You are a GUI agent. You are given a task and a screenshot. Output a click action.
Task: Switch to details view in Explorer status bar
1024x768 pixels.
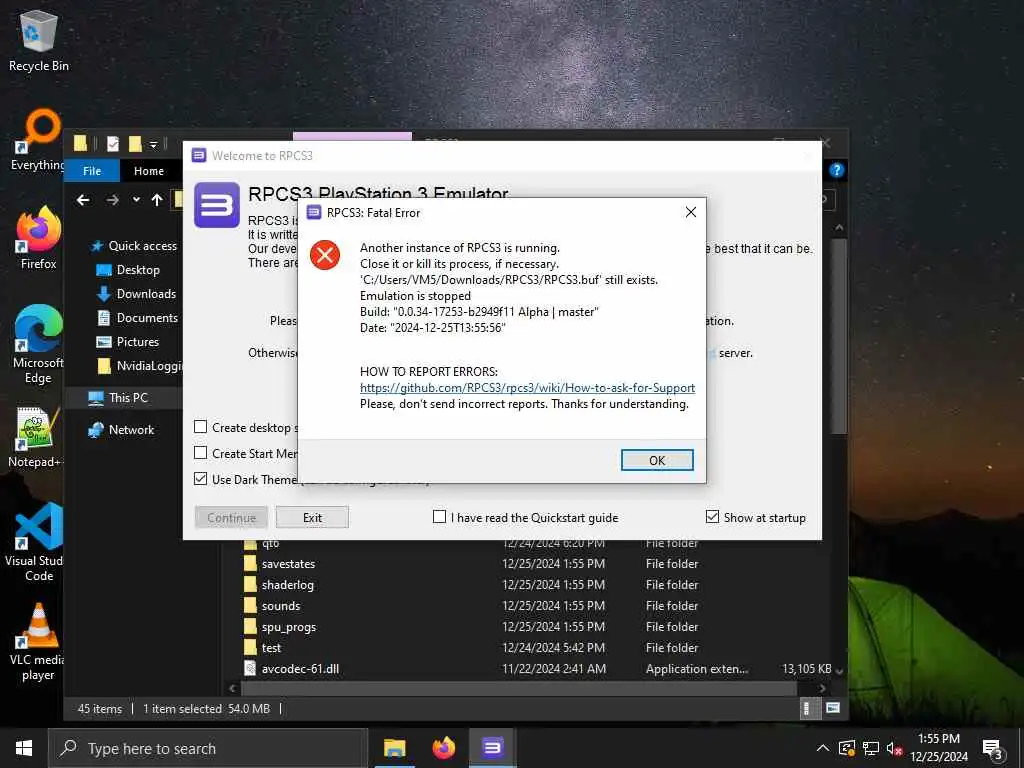(807, 708)
